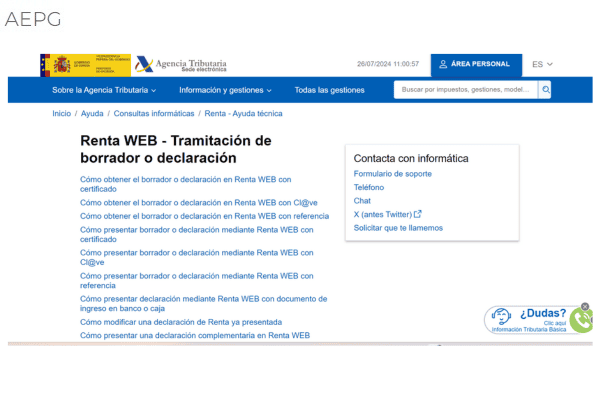This screenshot has width=600, height=400.
Task: Open the ES language dropdown
Action: (542, 64)
